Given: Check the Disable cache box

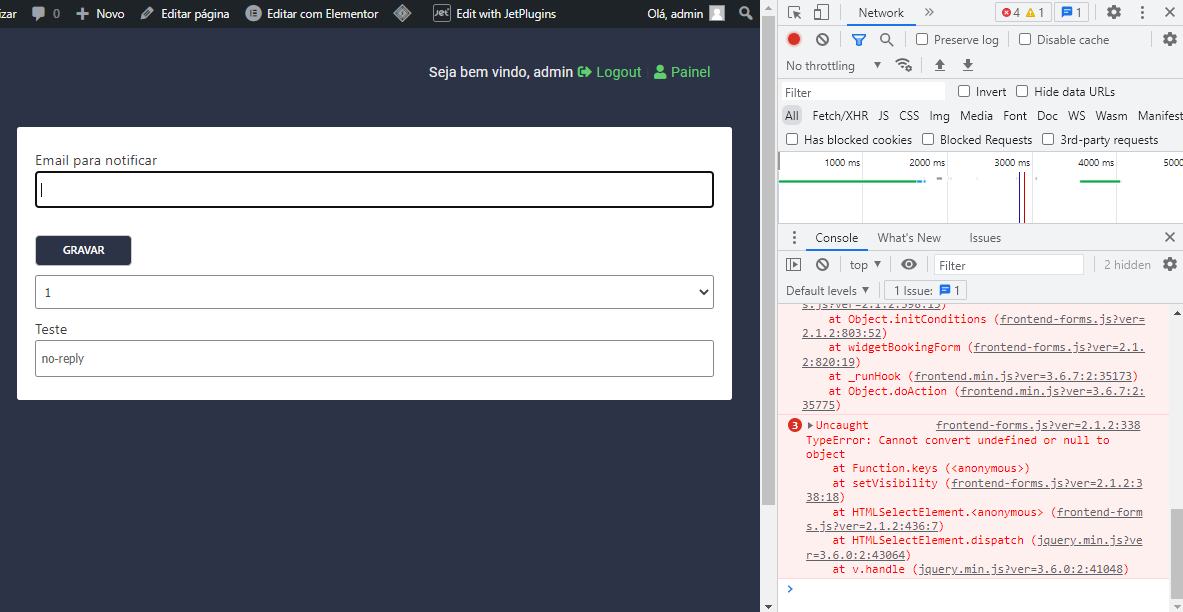Looking at the screenshot, I should (x=1025, y=39).
